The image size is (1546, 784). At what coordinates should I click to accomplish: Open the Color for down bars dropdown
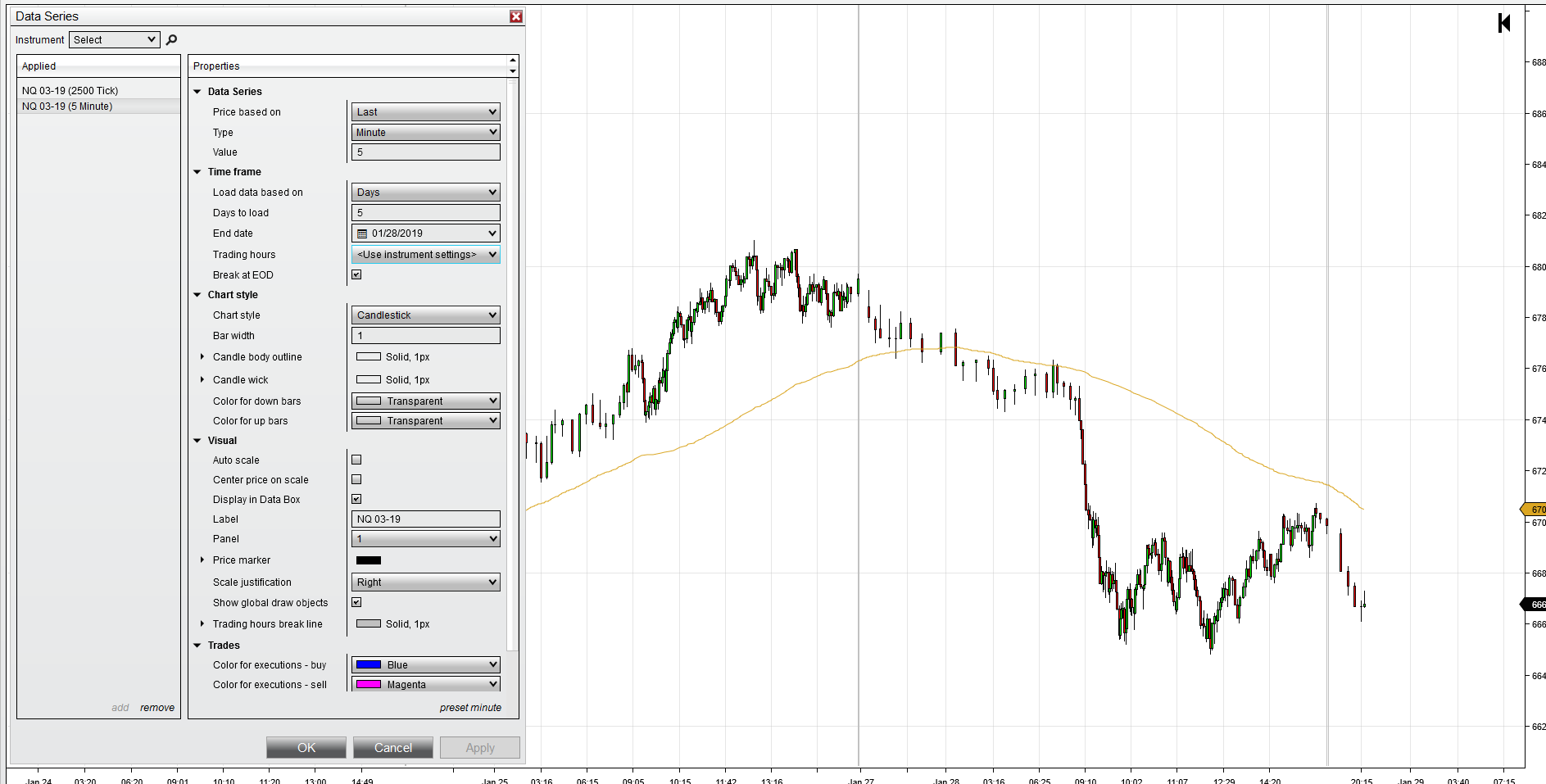point(426,401)
